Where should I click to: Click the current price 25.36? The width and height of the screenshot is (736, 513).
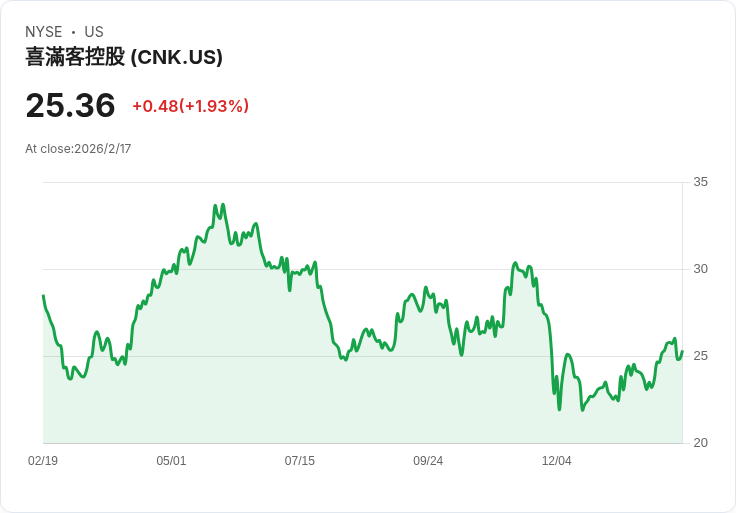point(70,105)
